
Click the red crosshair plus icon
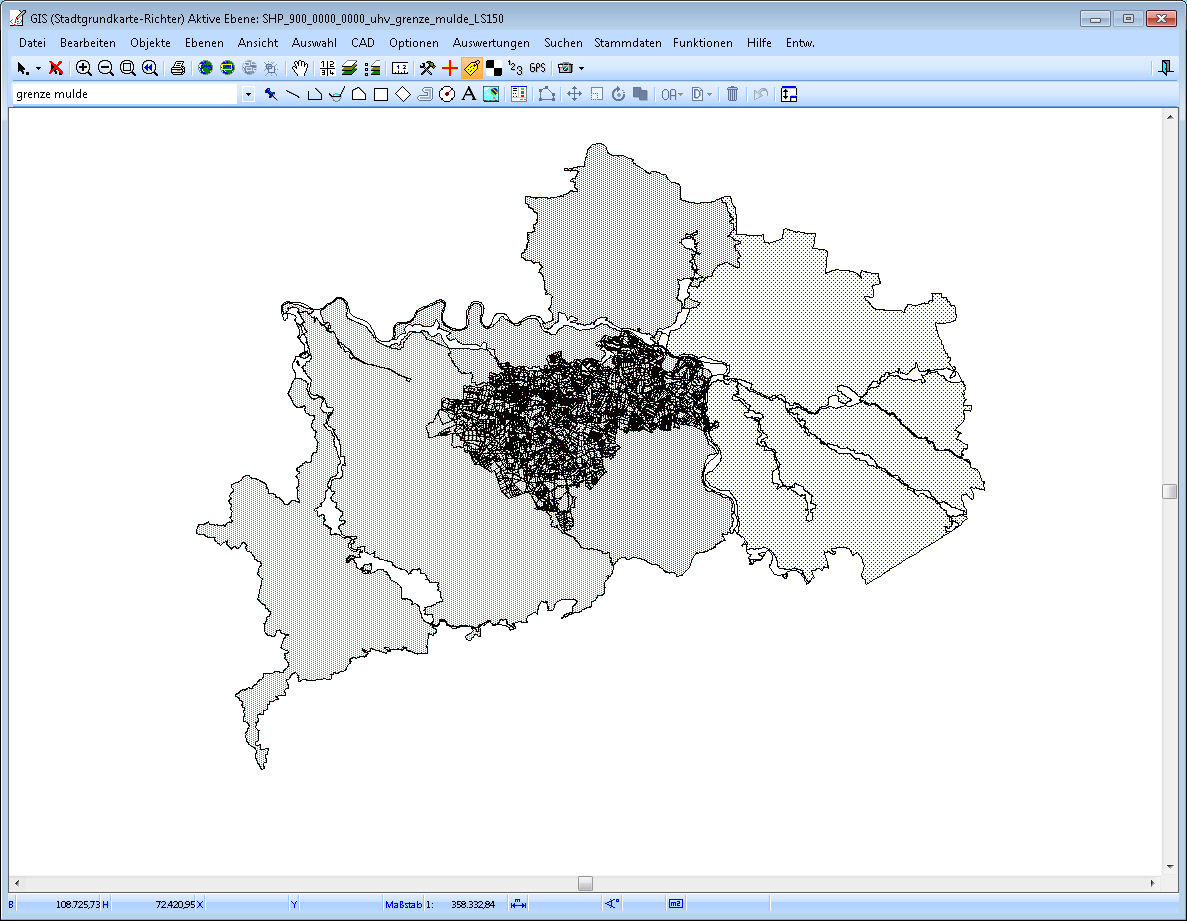pos(450,68)
